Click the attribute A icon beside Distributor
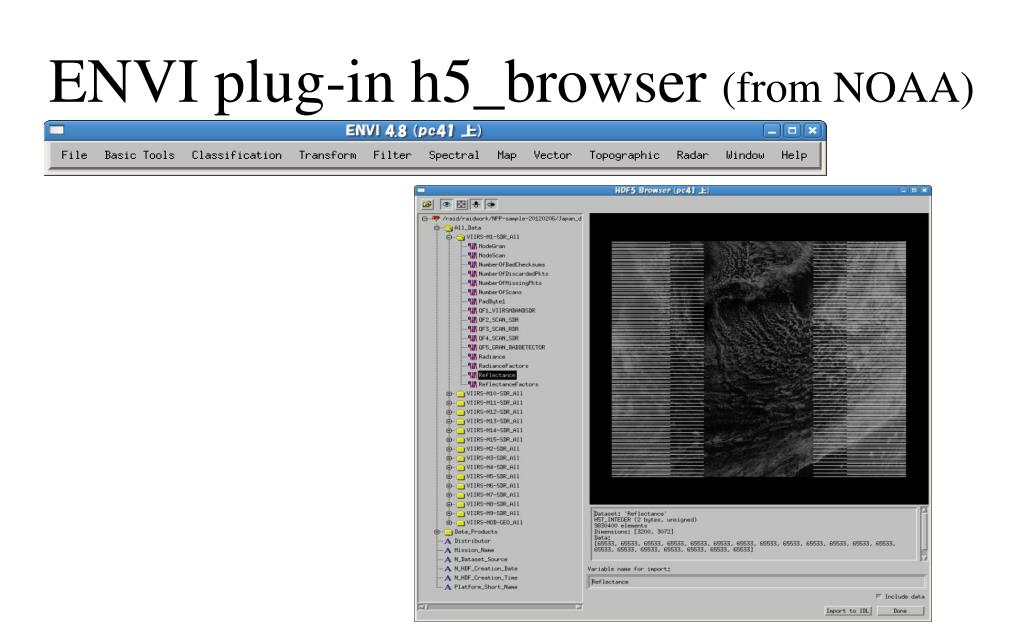The width and height of the screenshot is (1024, 640). pos(448,541)
